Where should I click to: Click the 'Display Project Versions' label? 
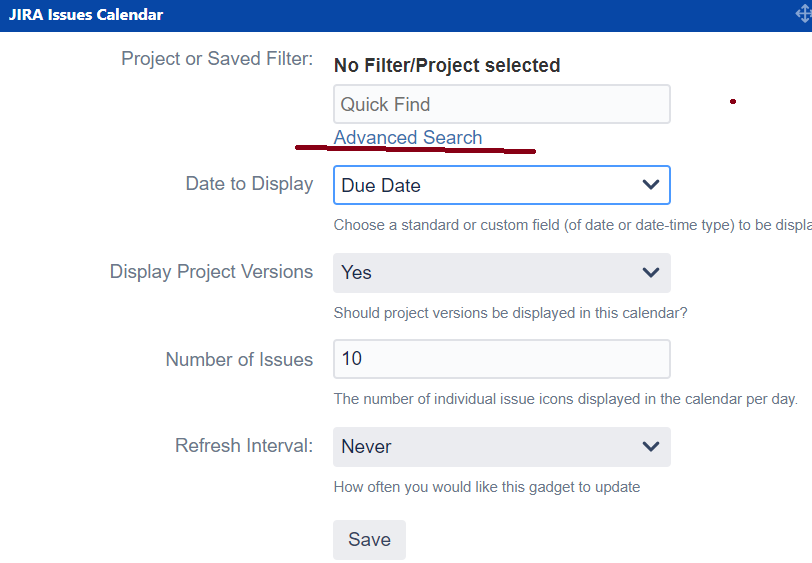tap(211, 271)
